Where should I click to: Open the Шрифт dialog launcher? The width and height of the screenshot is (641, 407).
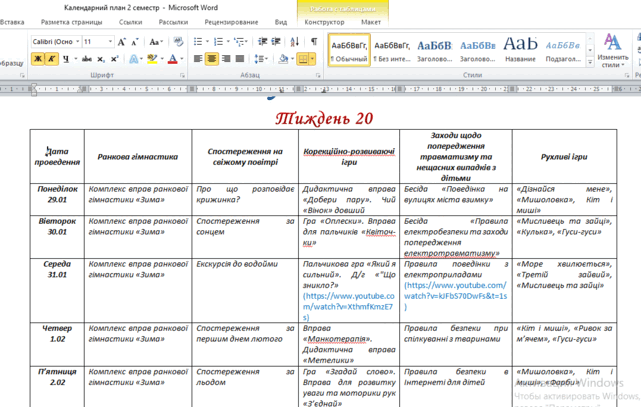pos(182,75)
